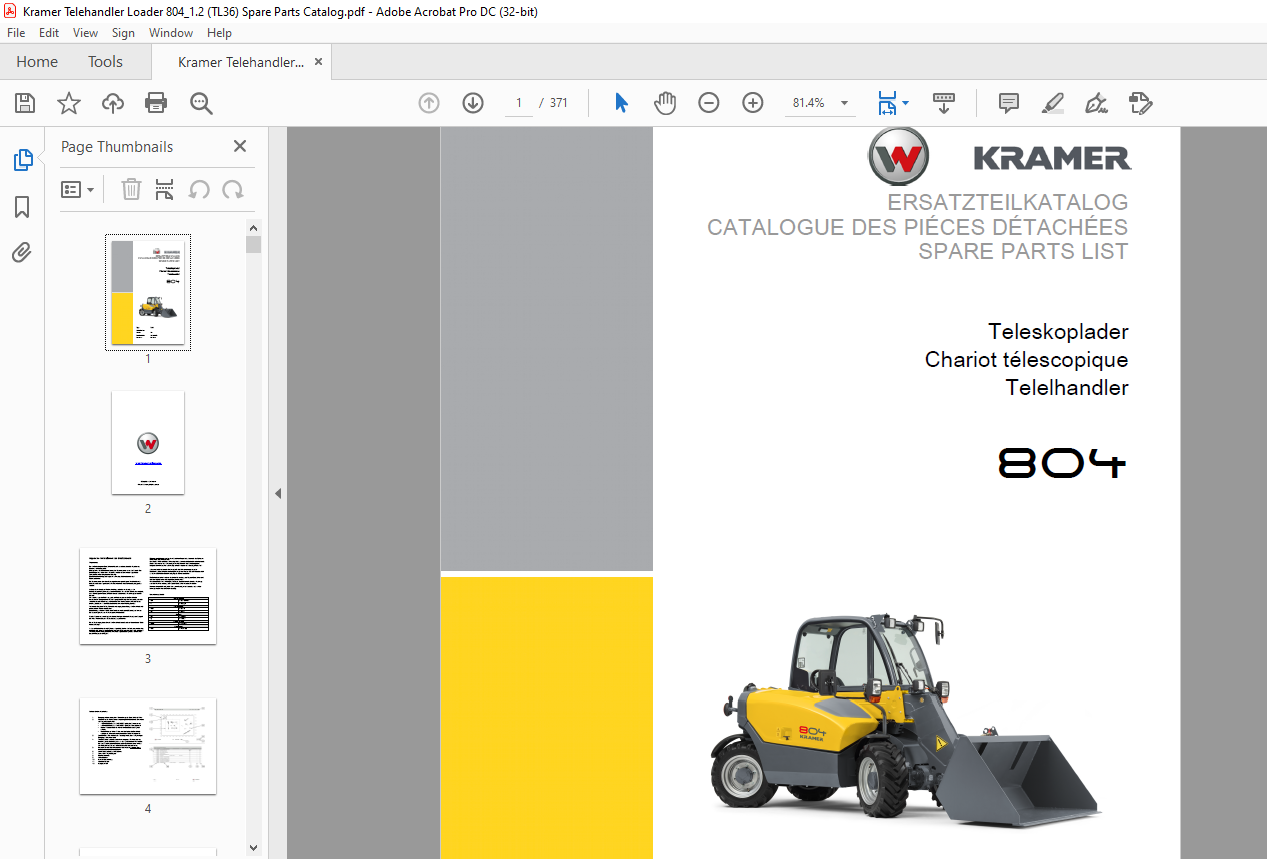Open the Find text magnifier icon
This screenshot has height=859, width=1267.
[x=201, y=103]
